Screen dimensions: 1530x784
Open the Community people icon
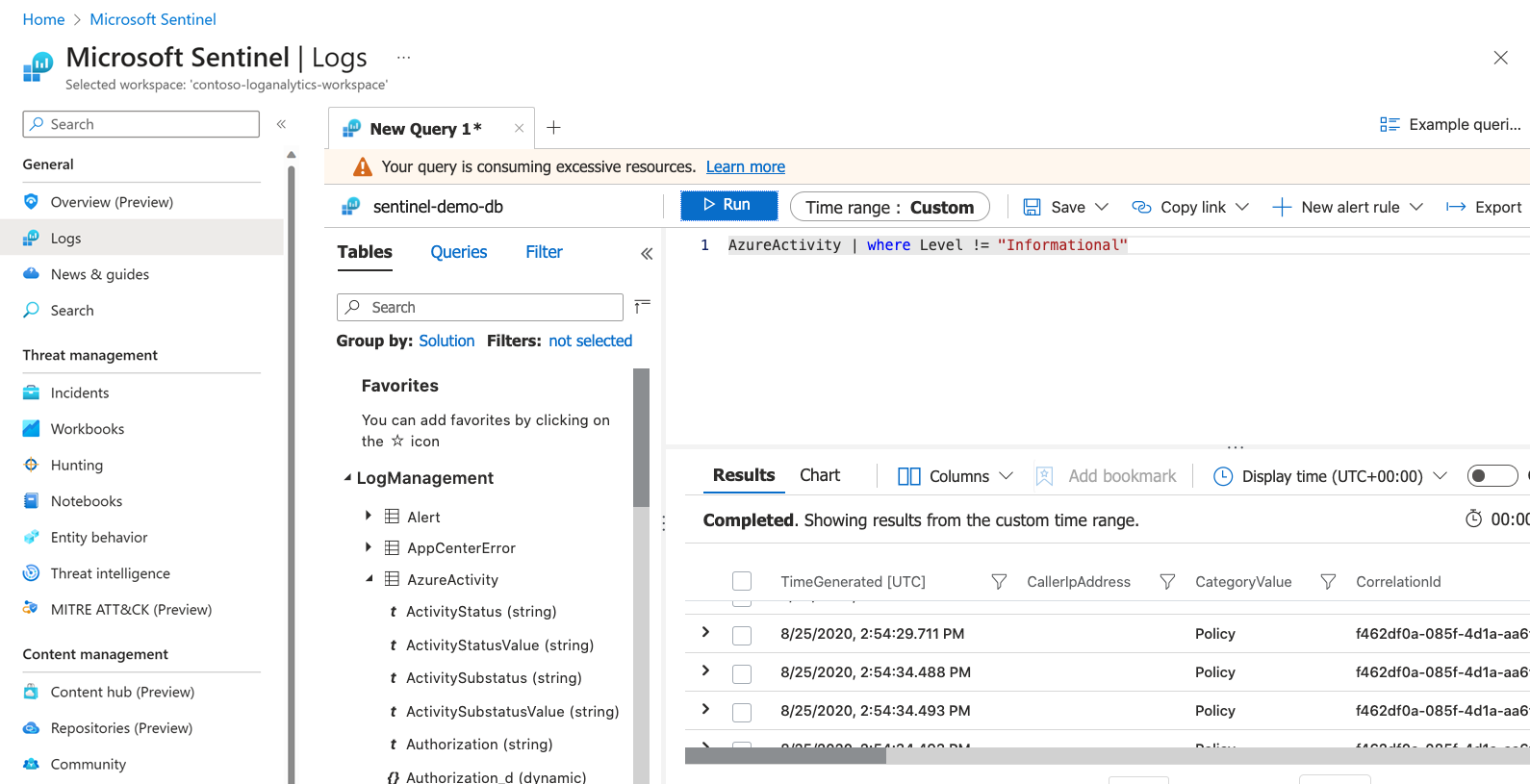point(31,764)
